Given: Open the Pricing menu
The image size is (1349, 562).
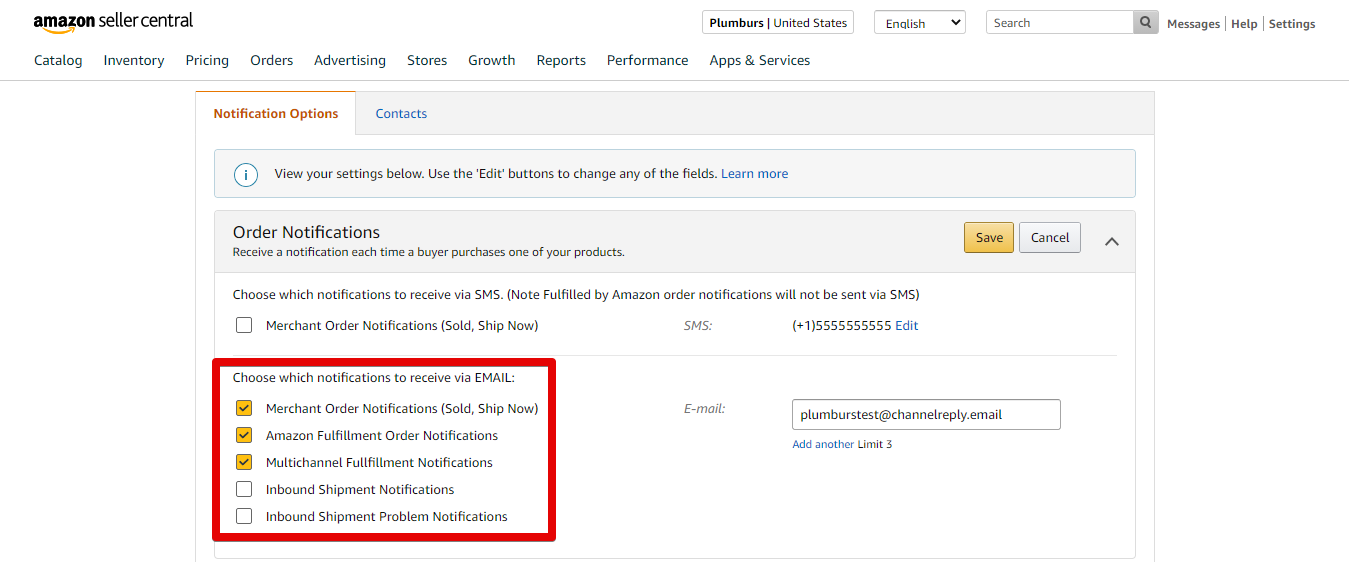Looking at the screenshot, I should tap(207, 60).
